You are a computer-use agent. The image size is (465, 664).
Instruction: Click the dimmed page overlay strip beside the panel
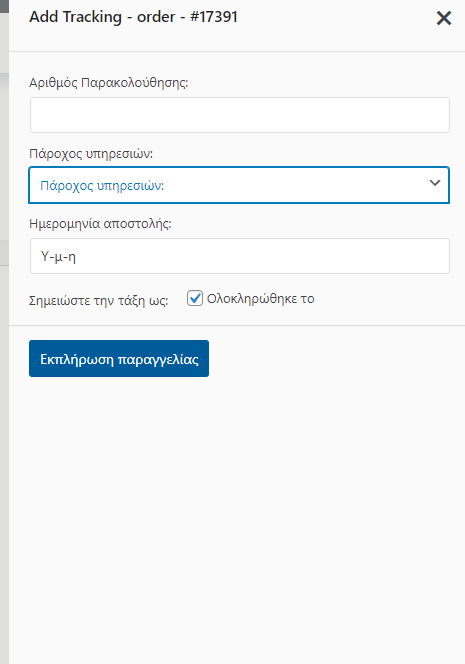pyautogui.click(x=4, y=381)
